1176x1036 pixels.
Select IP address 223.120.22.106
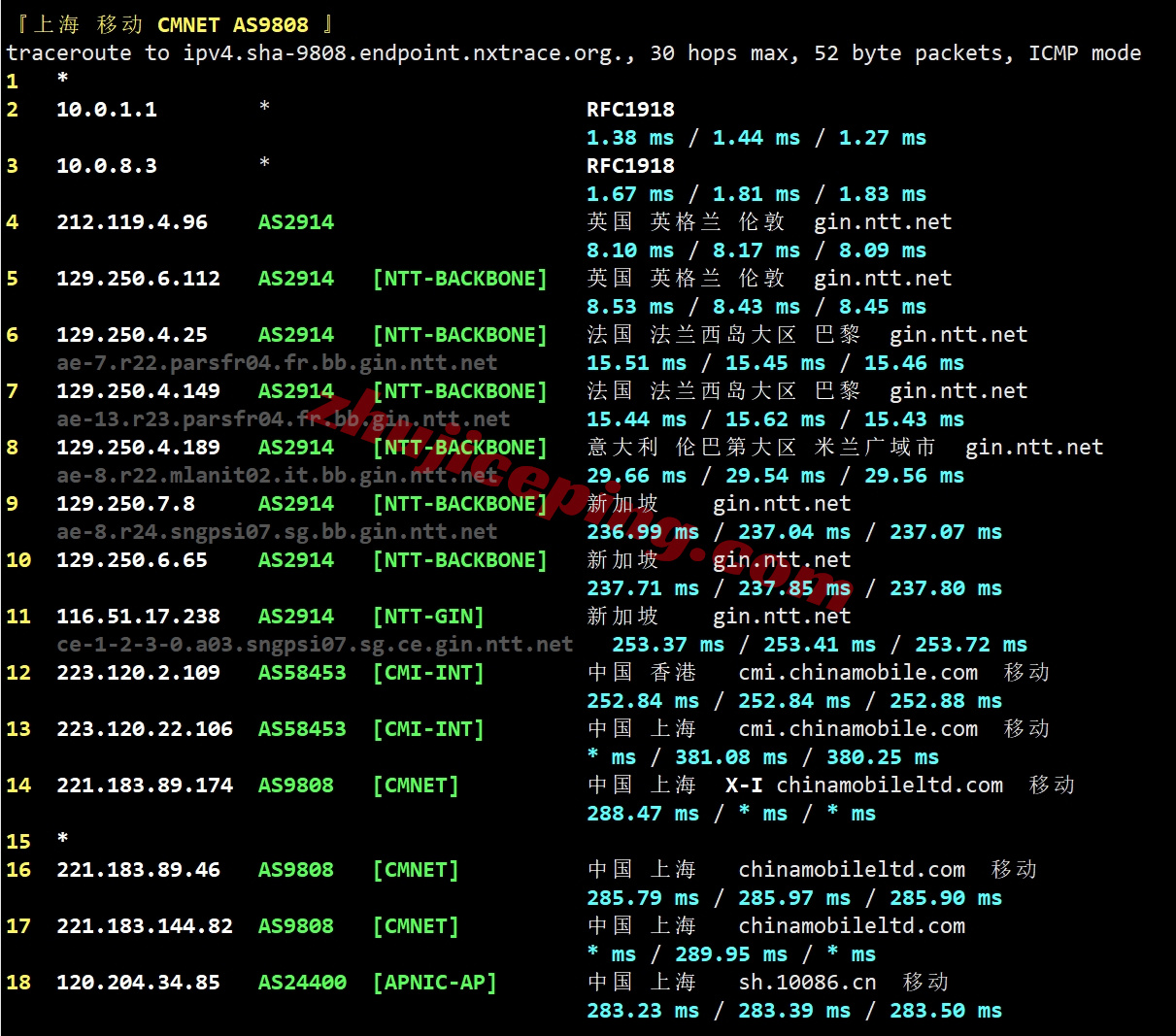145,729
